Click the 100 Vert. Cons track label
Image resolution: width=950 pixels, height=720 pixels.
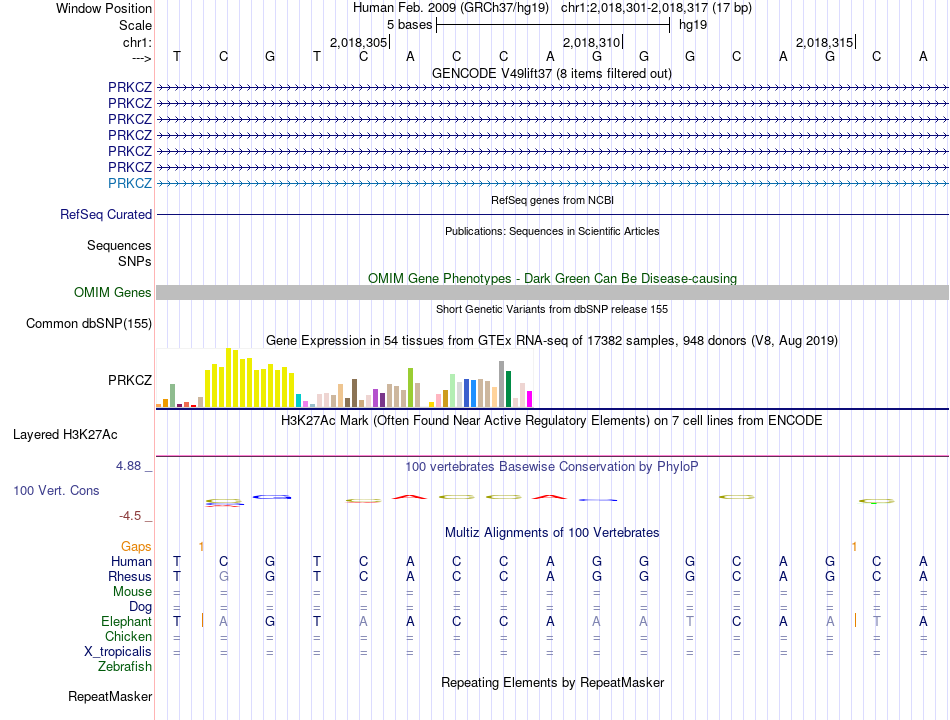[x=56, y=490]
